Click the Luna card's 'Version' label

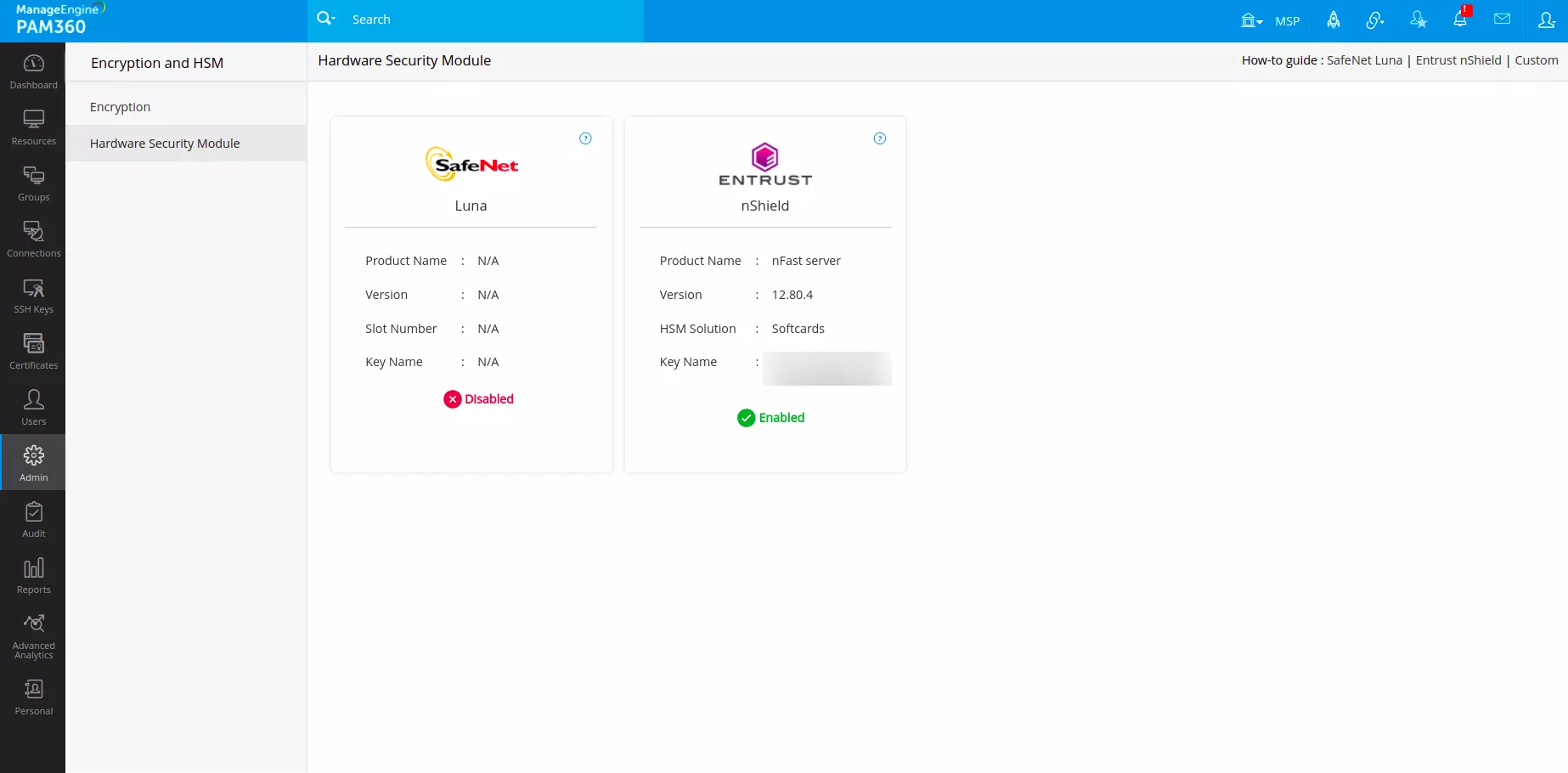point(386,295)
